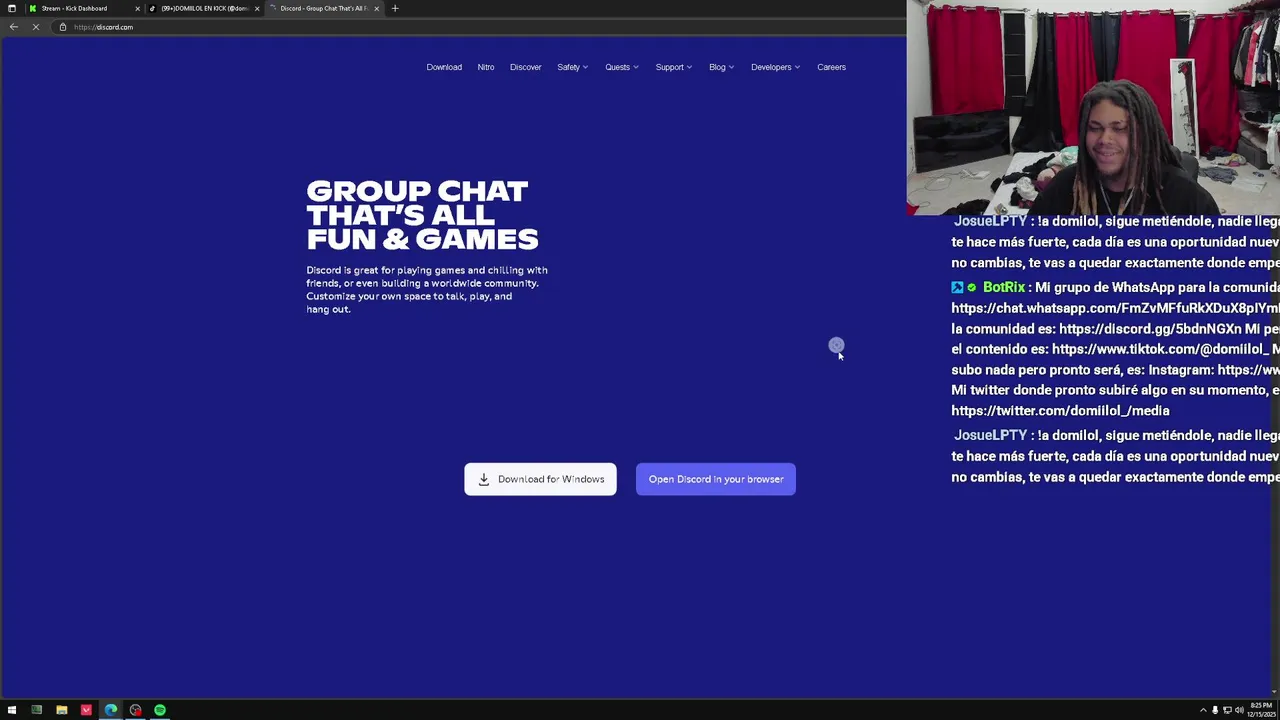The height and width of the screenshot is (720, 1280).
Task: Switch to Microsoft Edge in the taskbar
Action: point(111,710)
